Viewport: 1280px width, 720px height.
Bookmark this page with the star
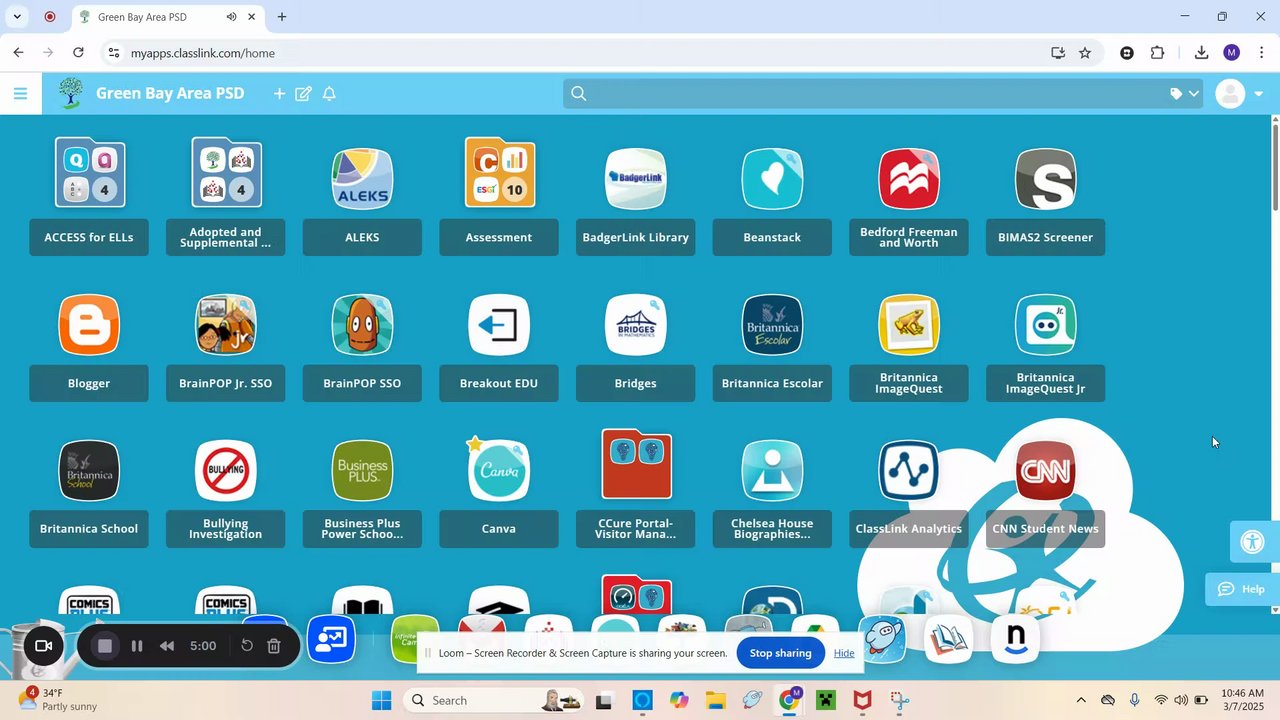point(1085,53)
